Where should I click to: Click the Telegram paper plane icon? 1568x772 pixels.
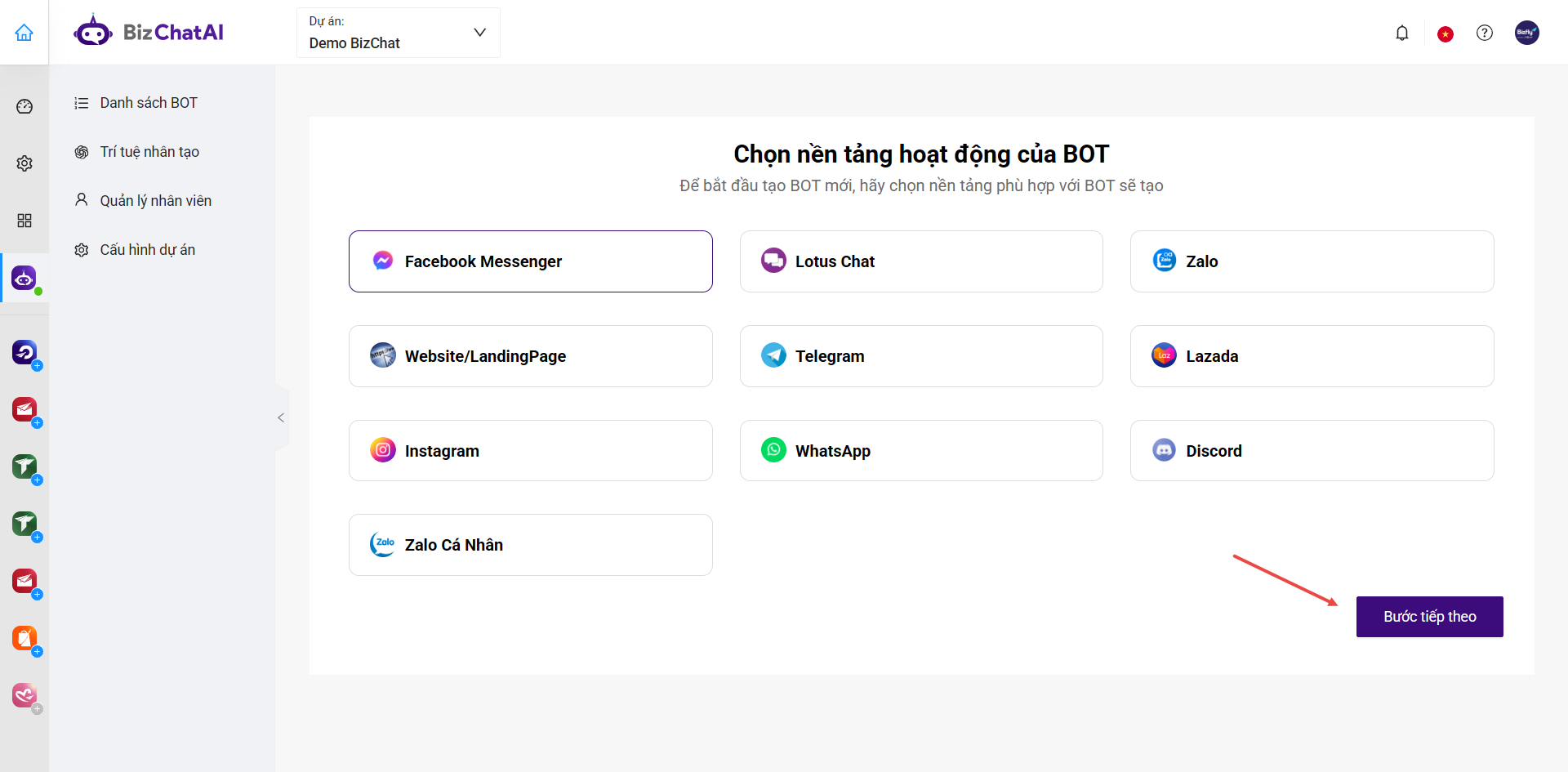pos(773,355)
